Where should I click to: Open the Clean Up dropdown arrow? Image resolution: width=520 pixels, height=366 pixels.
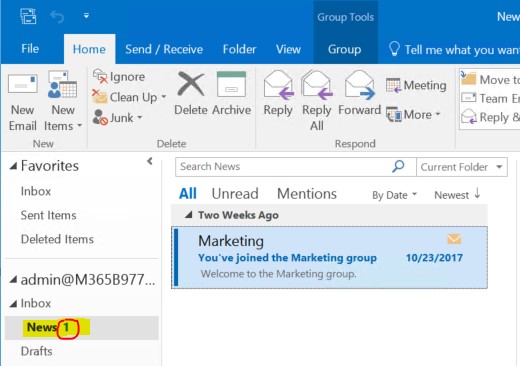164,97
